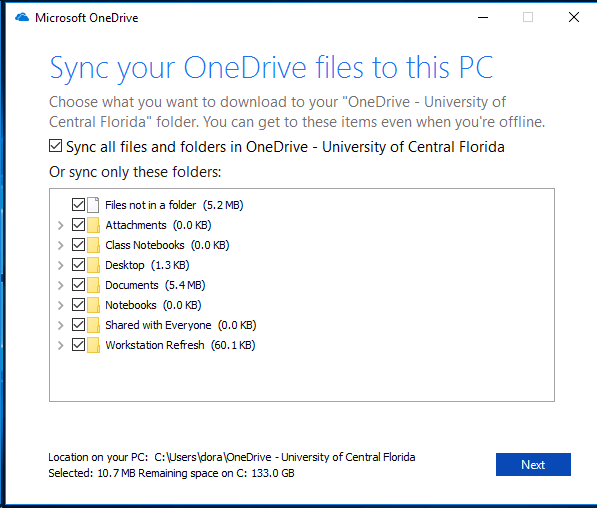Minimize the Microsoft OneDrive window

coord(483,18)
